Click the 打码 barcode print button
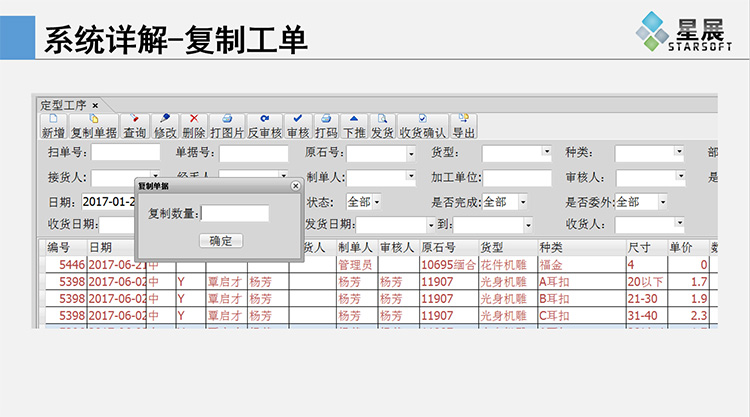The width and height of the screenshot is (750, 417). tap(326, 126)
